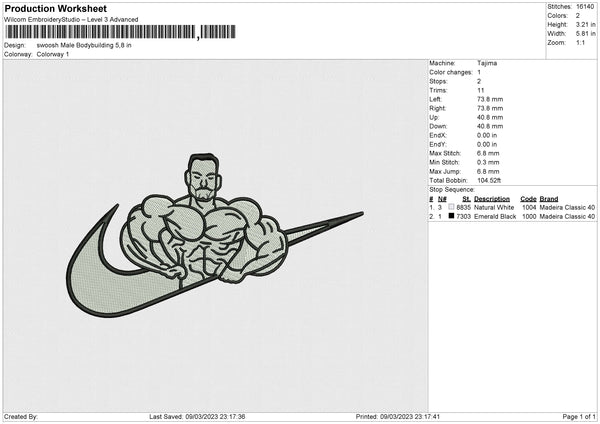Click the EndY value 0.00 in

point(487,144)
